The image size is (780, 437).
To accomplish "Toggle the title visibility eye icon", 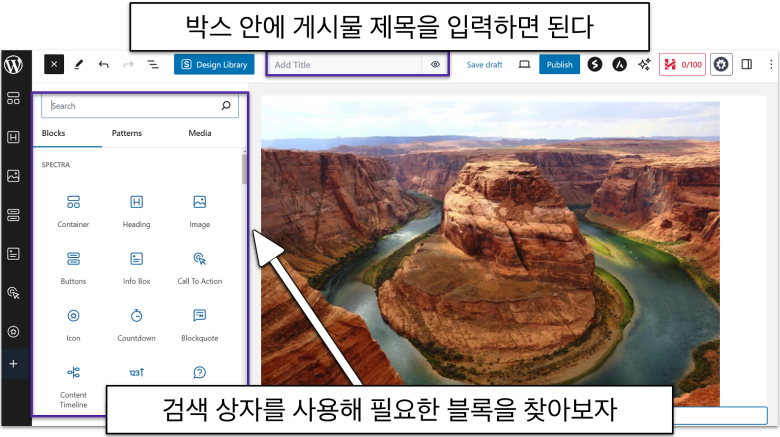I will [435, 65].
